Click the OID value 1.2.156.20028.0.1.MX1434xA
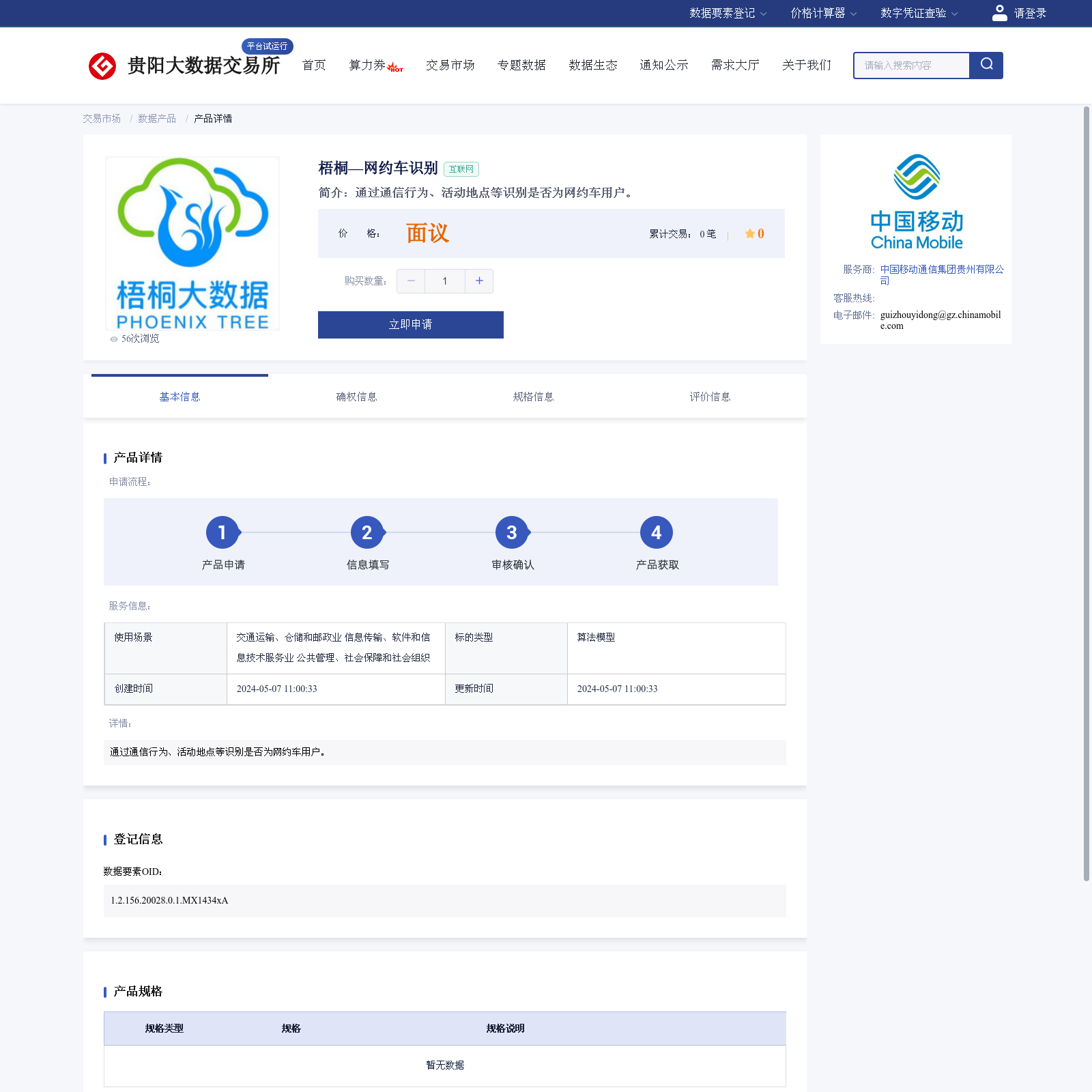The height and width of the screenshot is (1092, 1092). [x=169, y=901]
